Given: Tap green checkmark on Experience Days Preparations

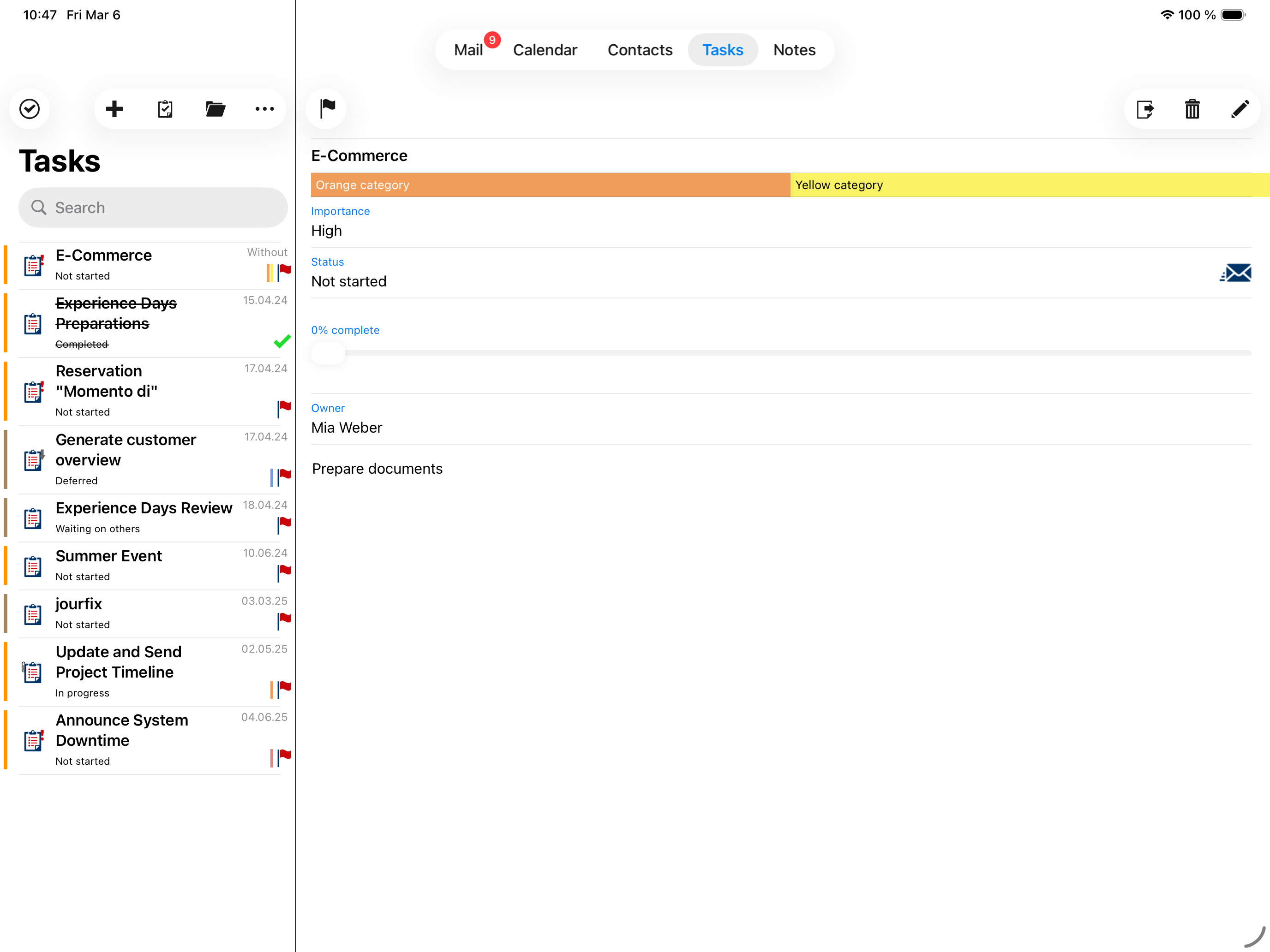Looking at the screenshot, I should (x=282, y=341).
